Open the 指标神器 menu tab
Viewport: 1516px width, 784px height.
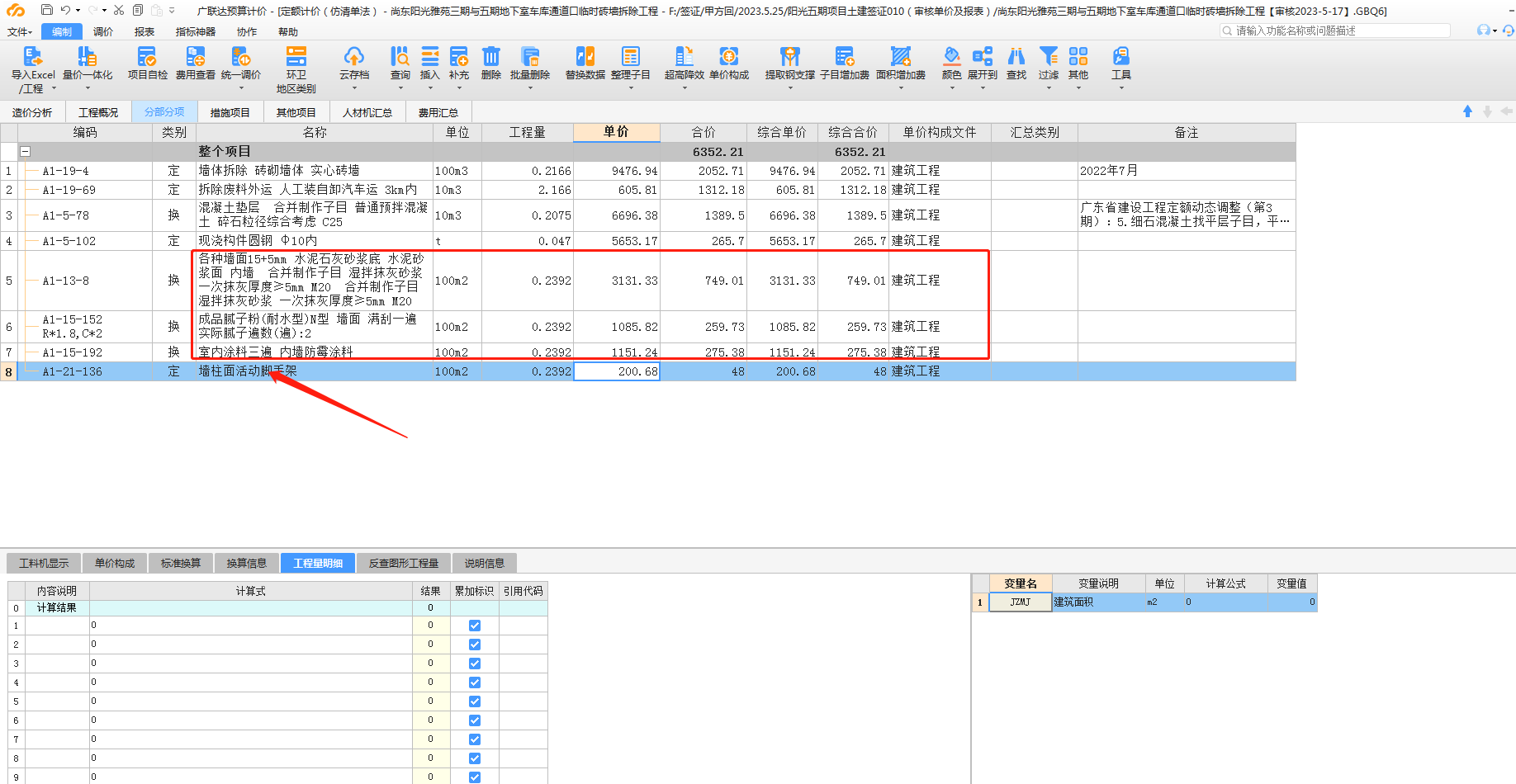pos(196,31)
